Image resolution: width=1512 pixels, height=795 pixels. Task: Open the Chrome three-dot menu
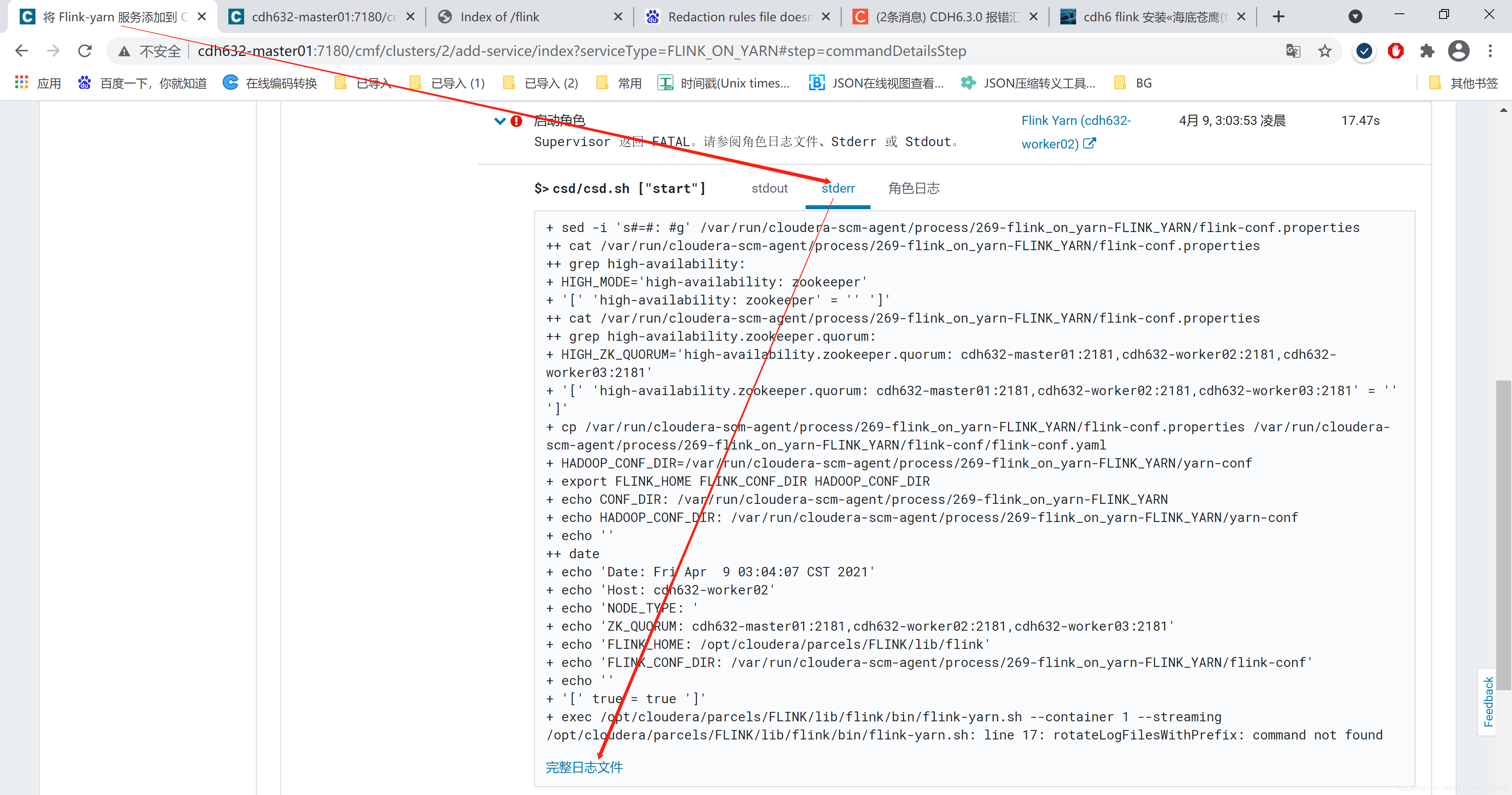[x=1490, y=51]
